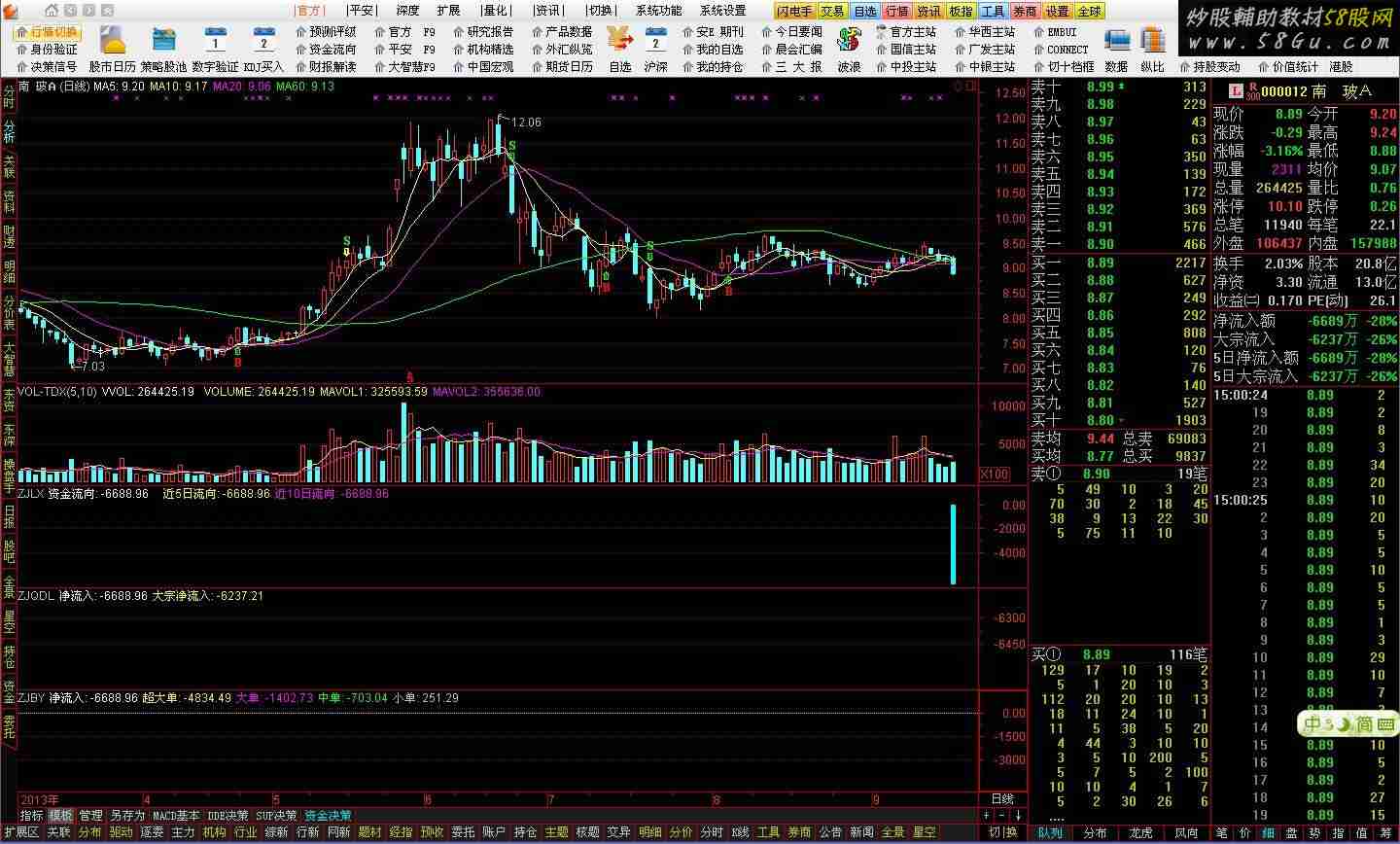Screen dimensions: 1400x844
Task: Click the 卖一 ask price 8.90
Action: click(x=1101, y=244)
